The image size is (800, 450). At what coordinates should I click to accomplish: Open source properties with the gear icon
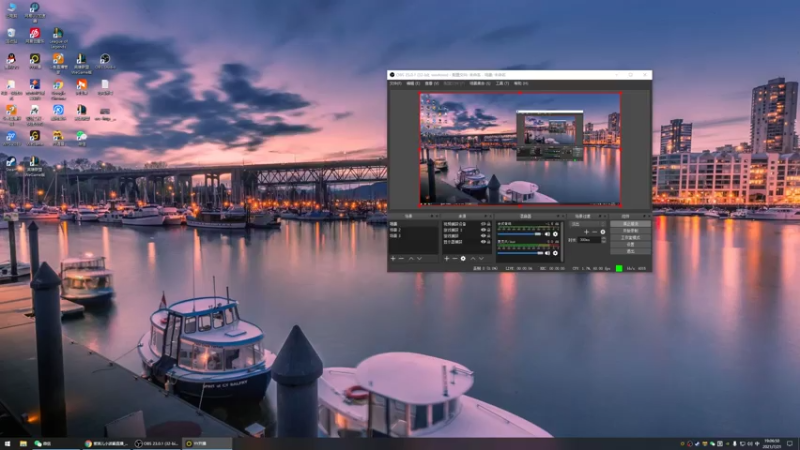pyautogui.click(x=463, y=259)
